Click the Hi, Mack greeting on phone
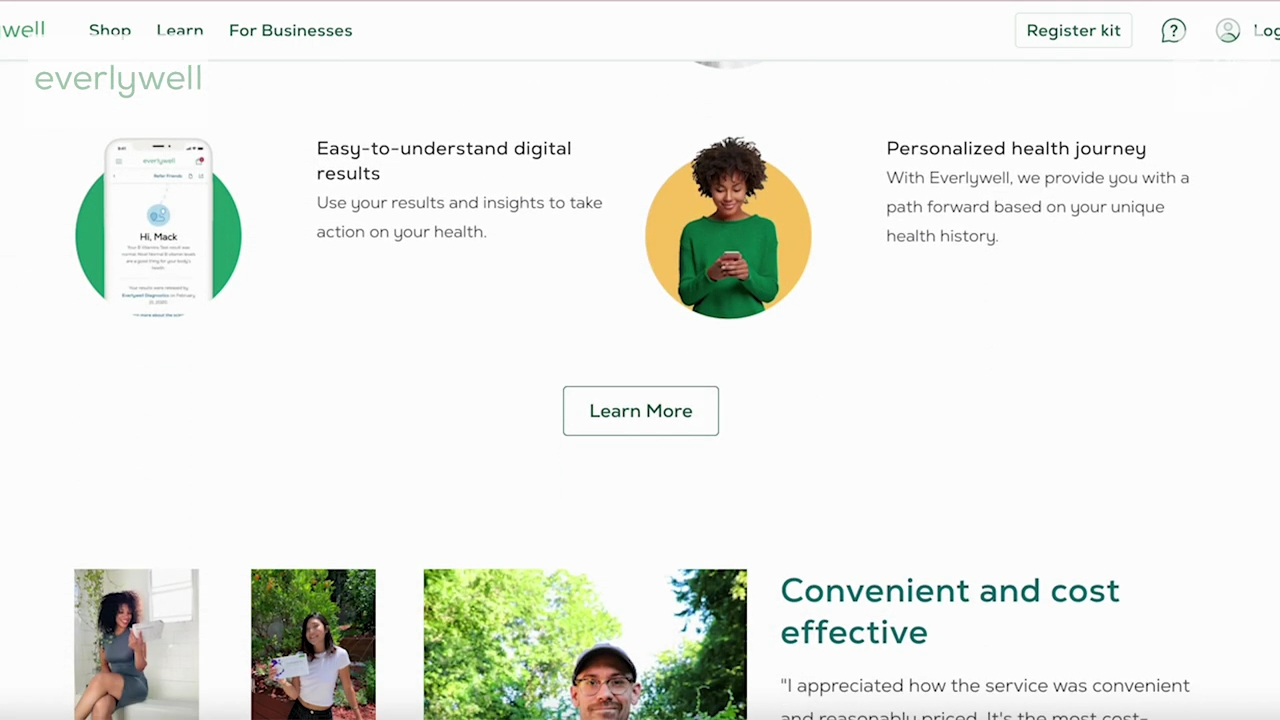The height and width of the screenshot is (720, 1280). 158,237
